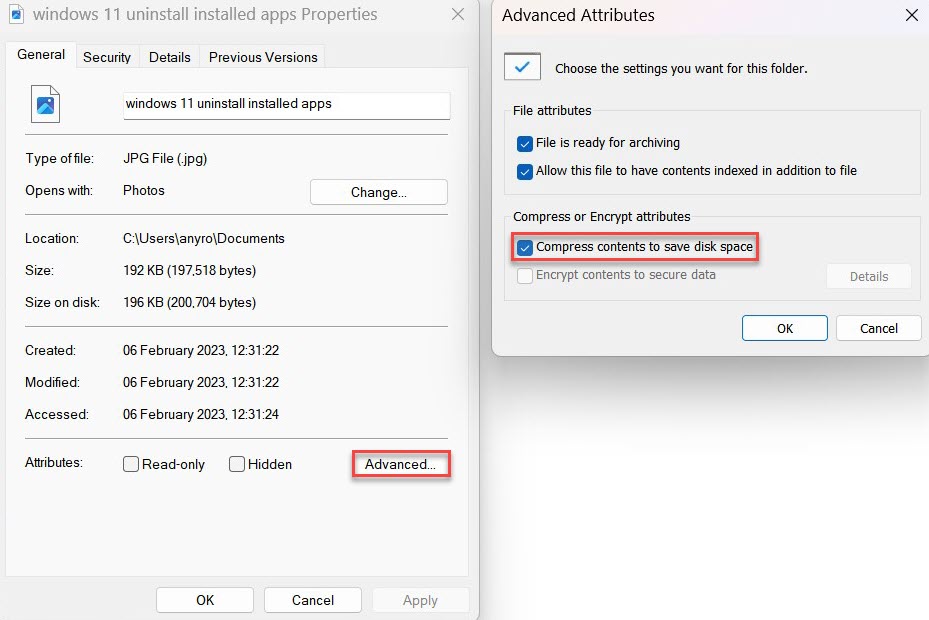Open the Advanced... attributes button
929x620 pixels.
coord(401,464)
